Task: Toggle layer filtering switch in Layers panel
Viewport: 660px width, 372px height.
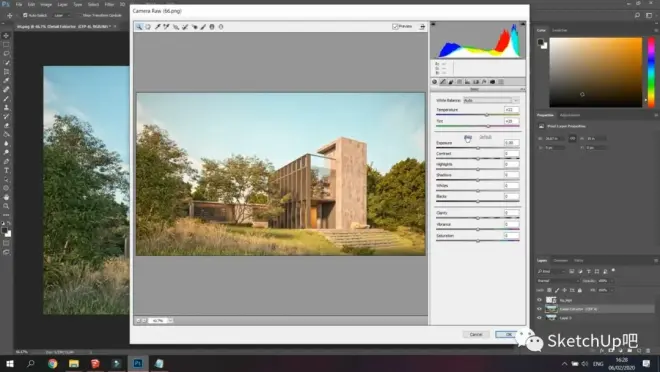Action: point(613,271)
